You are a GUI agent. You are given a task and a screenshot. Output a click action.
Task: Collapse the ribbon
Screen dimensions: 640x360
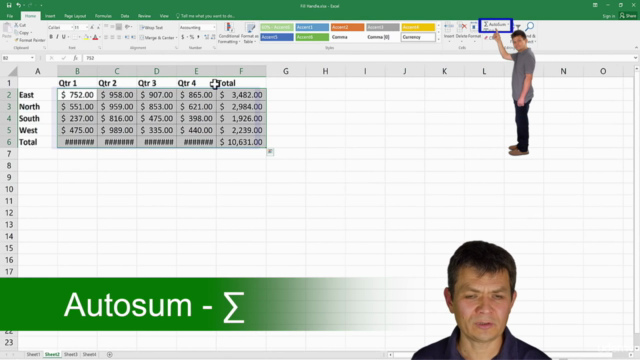(636, 48)
